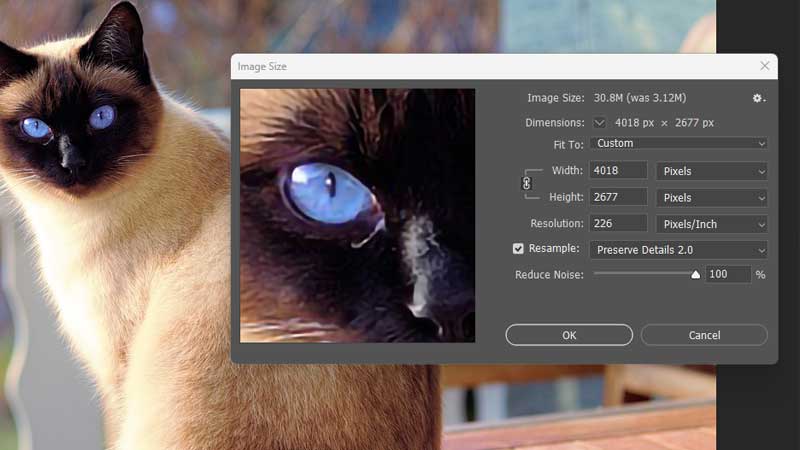Image resolution: width=800 pixels, height=450 pixels.
Task: Click the Cancel button
Action: click(704, 335)
